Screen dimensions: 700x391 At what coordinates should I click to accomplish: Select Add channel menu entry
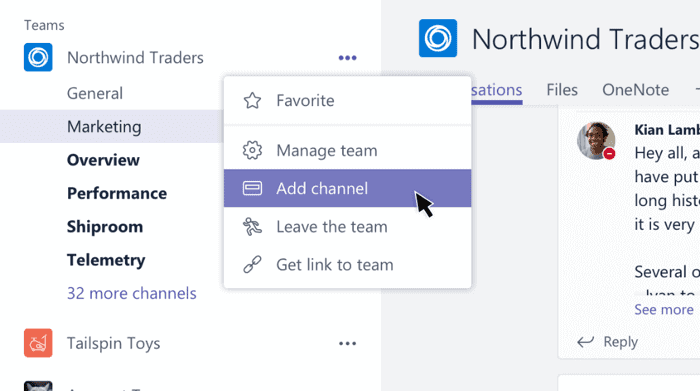click(x=347, y=188)
